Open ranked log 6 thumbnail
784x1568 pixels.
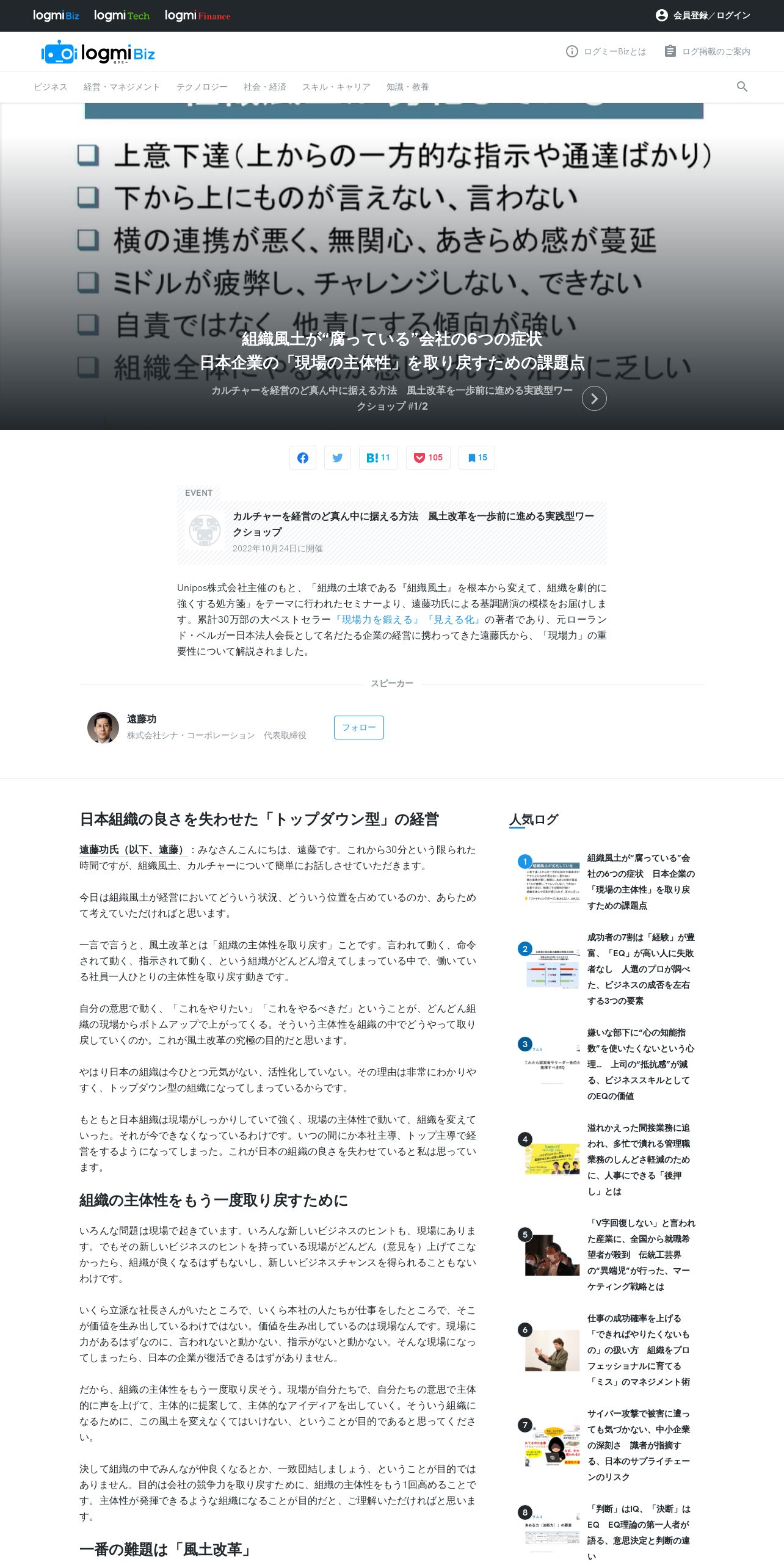553,1350
